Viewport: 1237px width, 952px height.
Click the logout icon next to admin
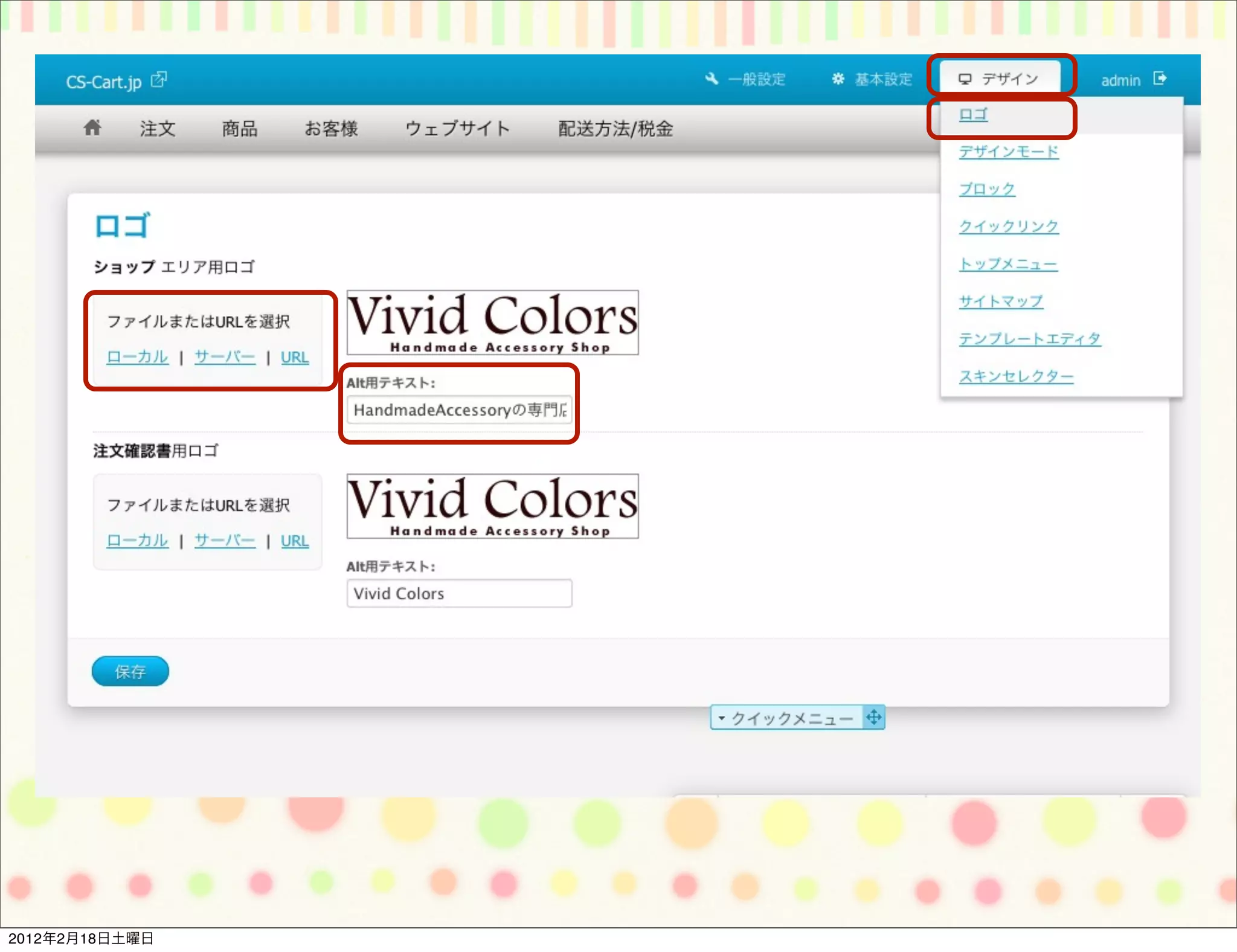pos(1160,79)
